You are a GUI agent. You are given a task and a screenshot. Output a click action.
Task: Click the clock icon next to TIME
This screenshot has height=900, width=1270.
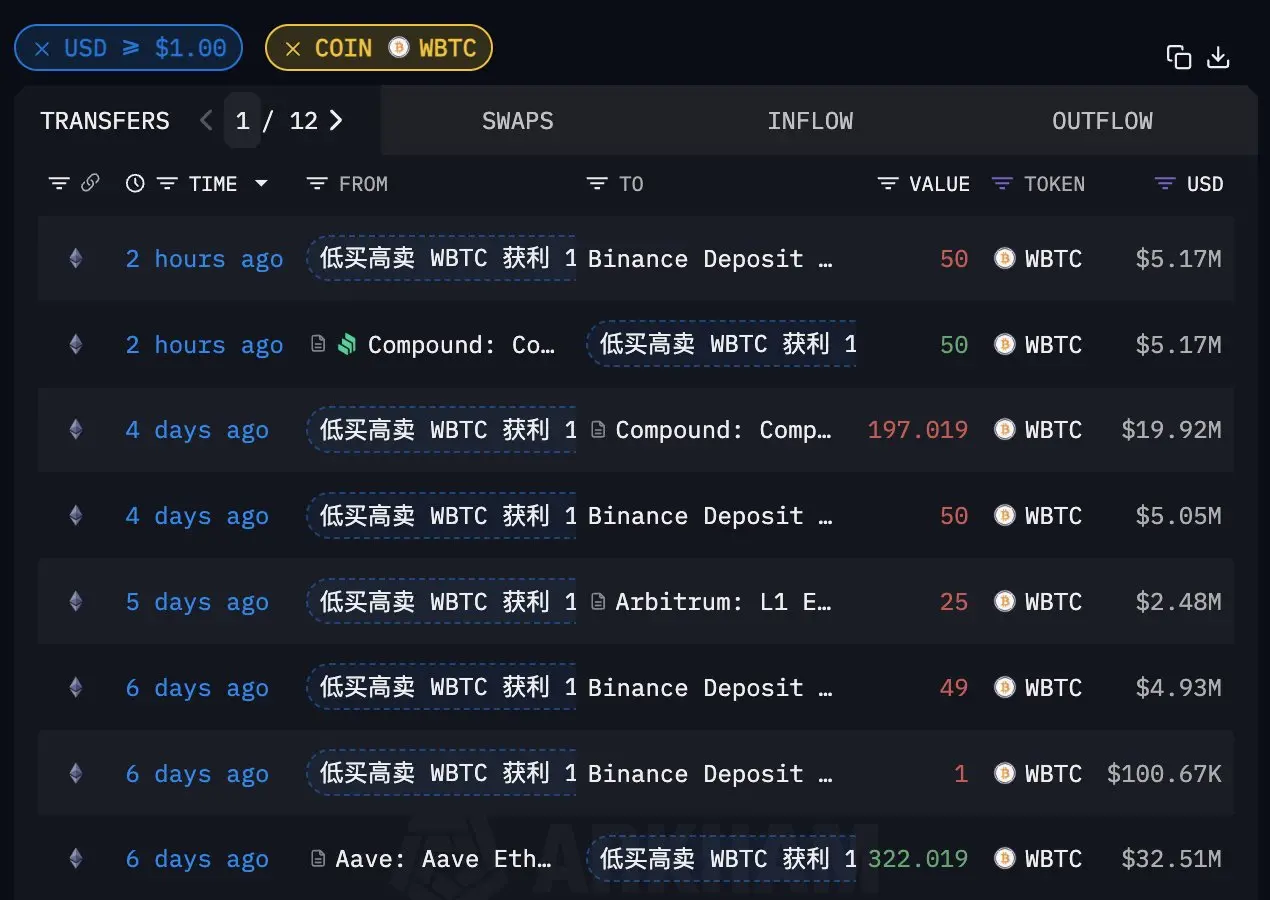(x=135, y=183)
